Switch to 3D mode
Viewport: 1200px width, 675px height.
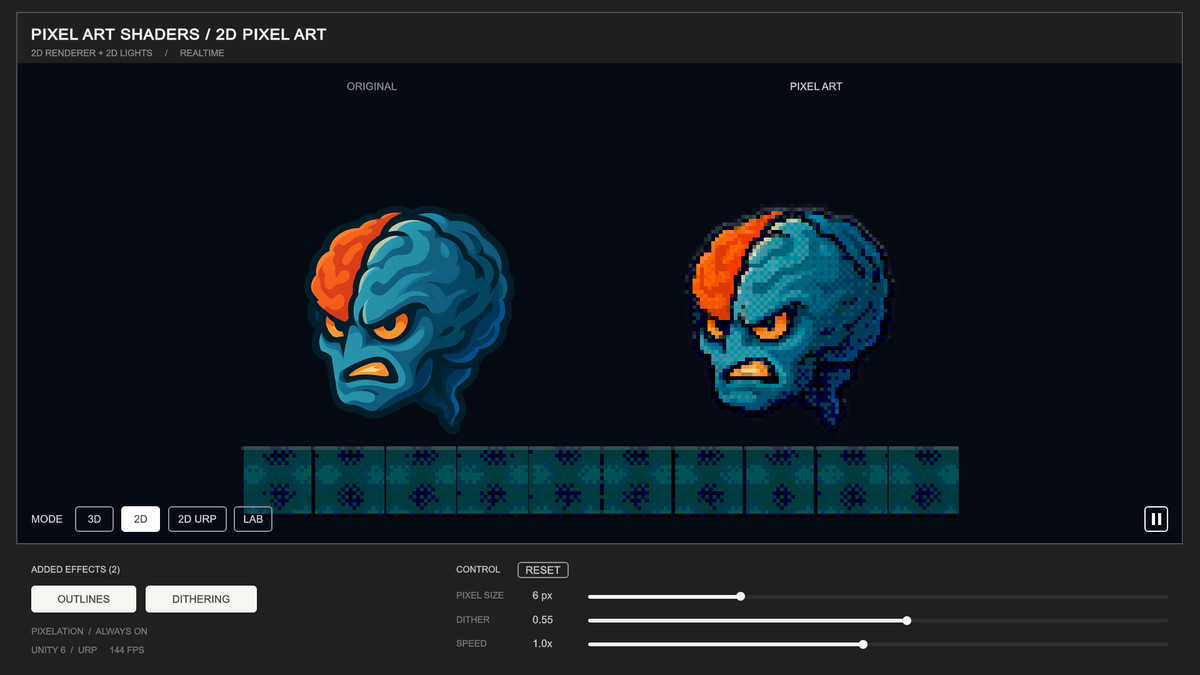94,519
